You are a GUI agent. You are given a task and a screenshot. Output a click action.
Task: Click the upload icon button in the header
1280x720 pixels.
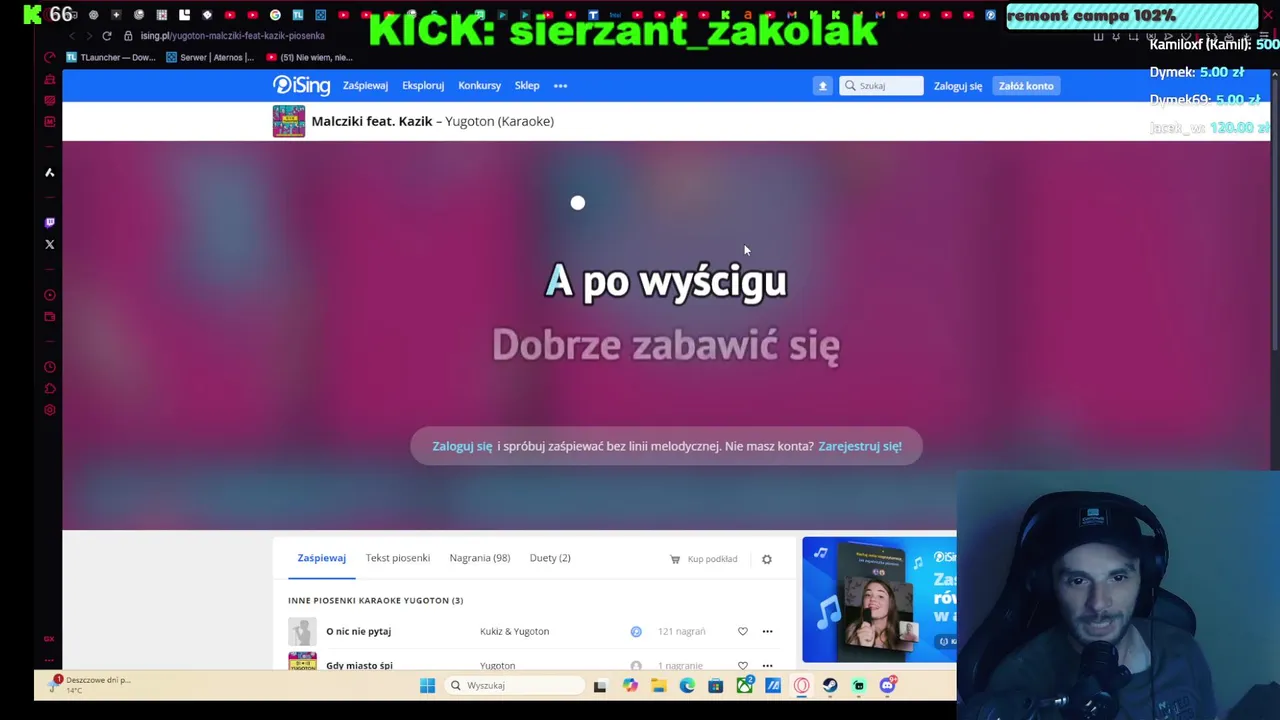click(x=823, y=86)
